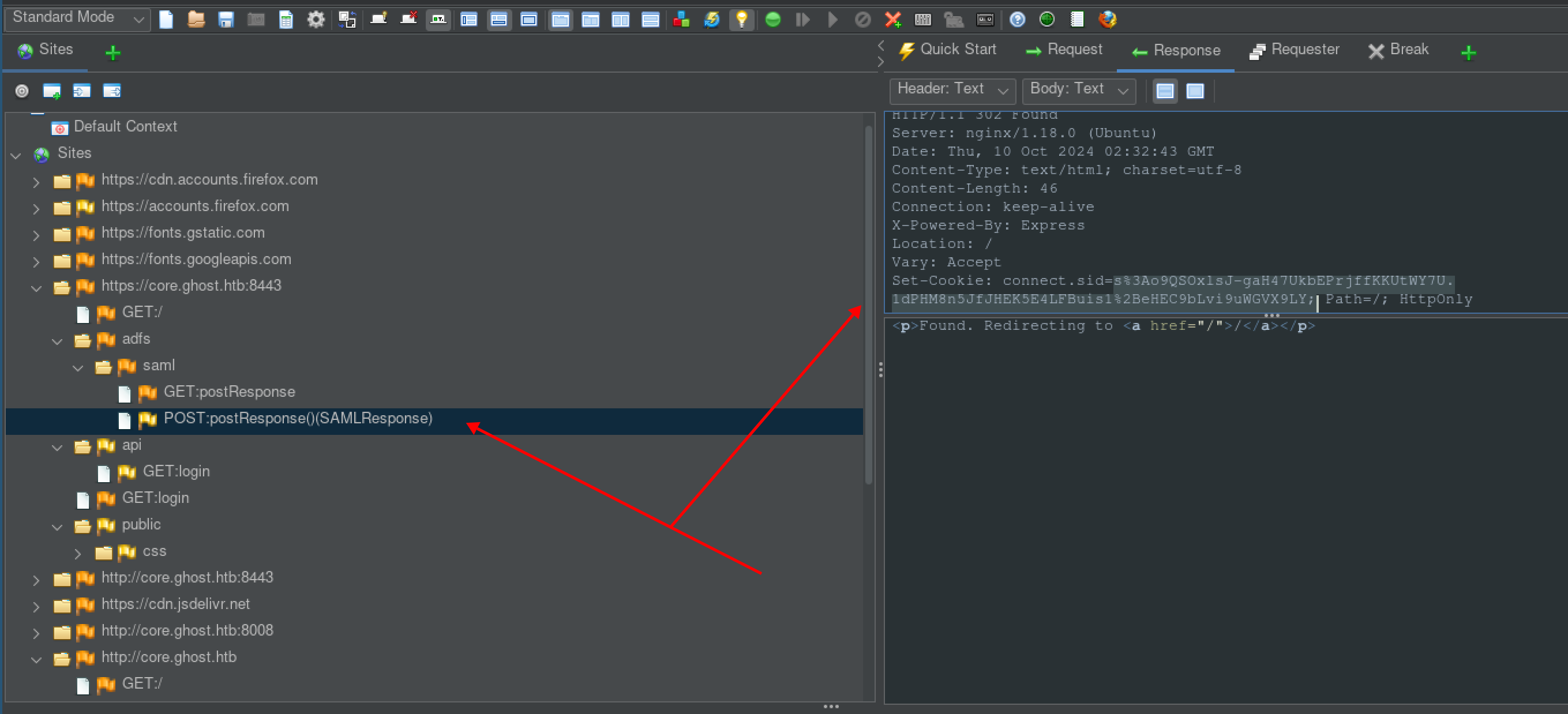
Task: Select the Default Context item
Action: (125, 127)
